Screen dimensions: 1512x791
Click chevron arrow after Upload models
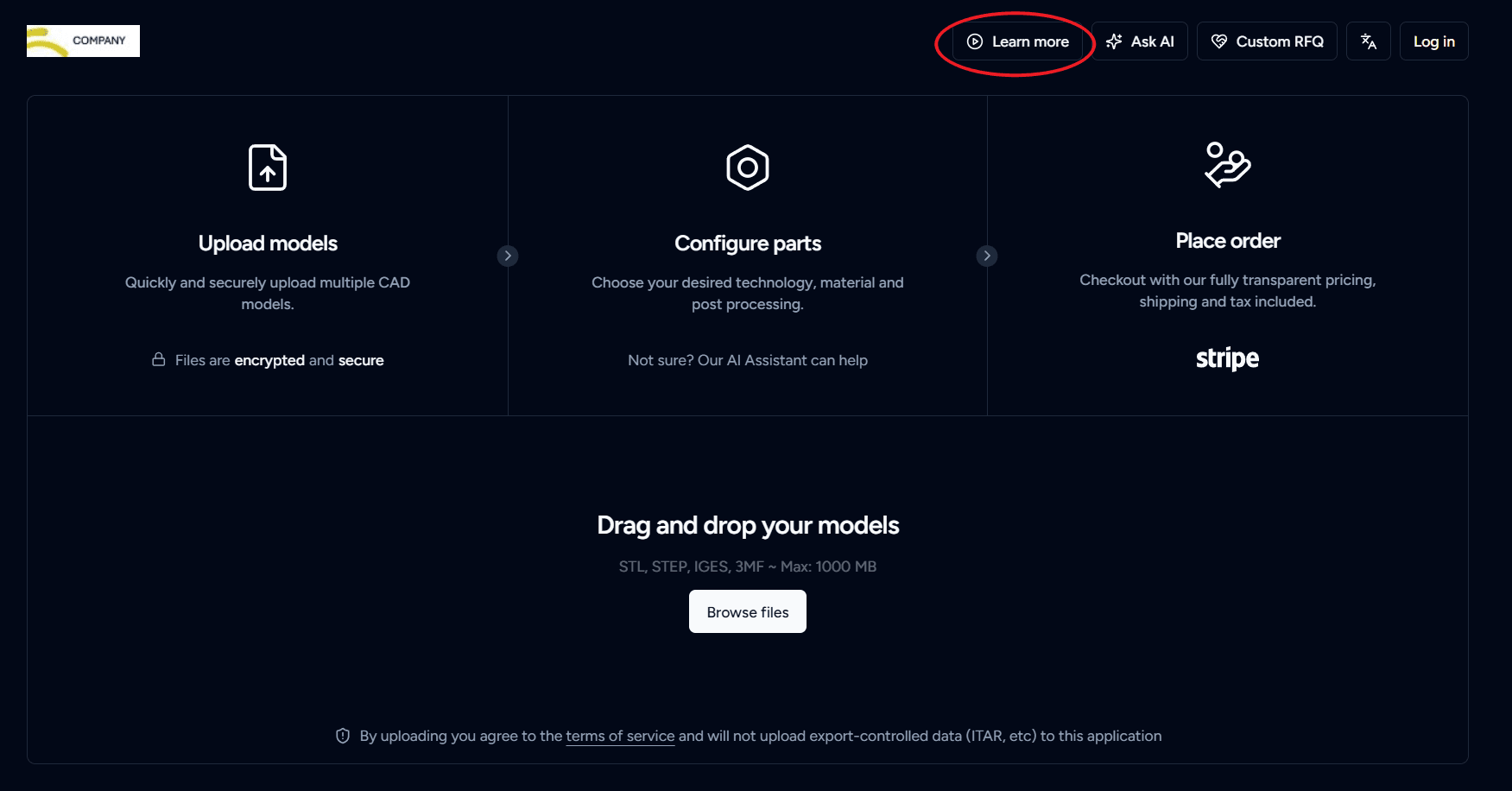(x=508, y=256)
